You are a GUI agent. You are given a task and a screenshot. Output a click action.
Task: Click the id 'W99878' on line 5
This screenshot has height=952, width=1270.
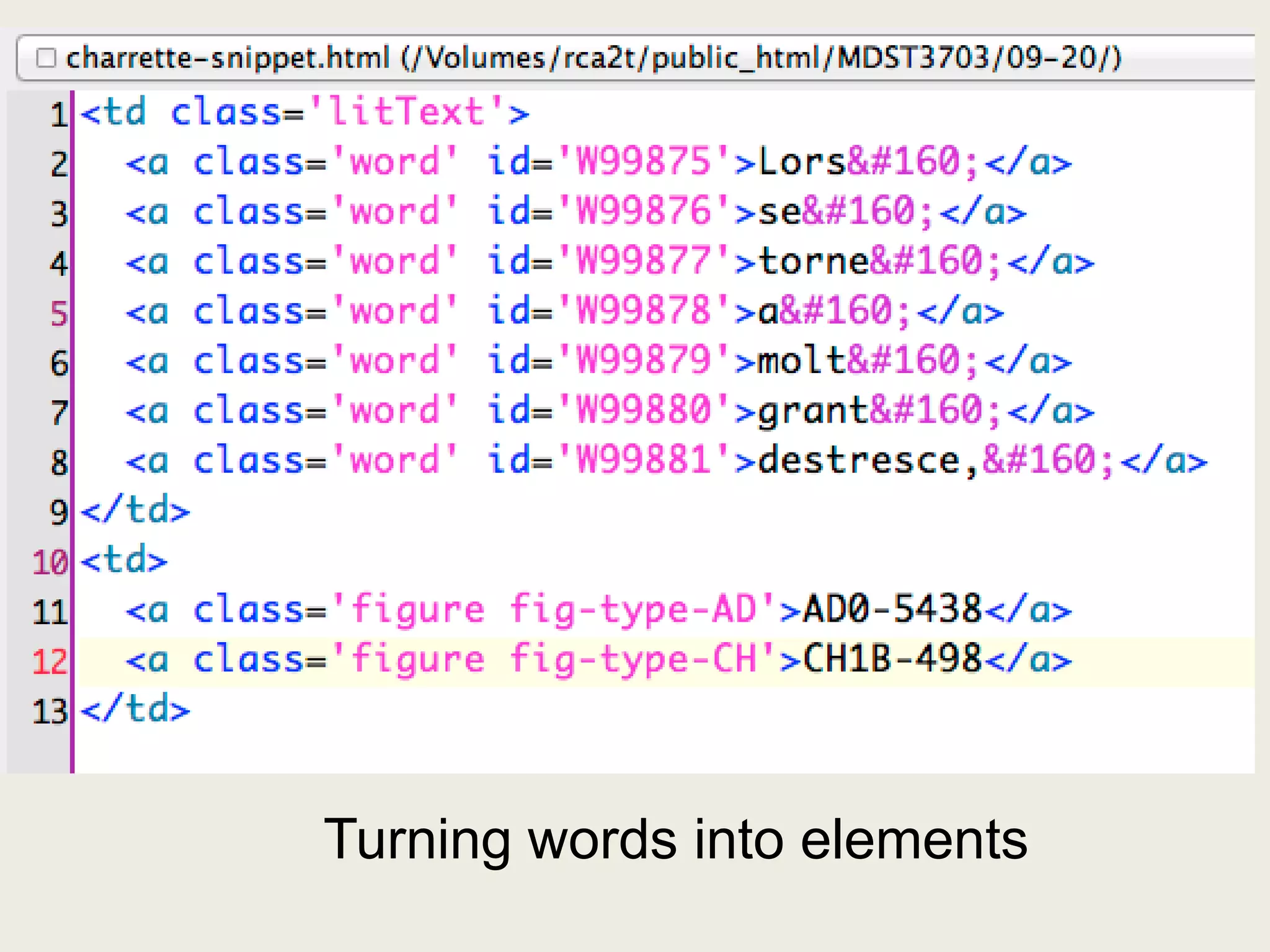[643, 311]
